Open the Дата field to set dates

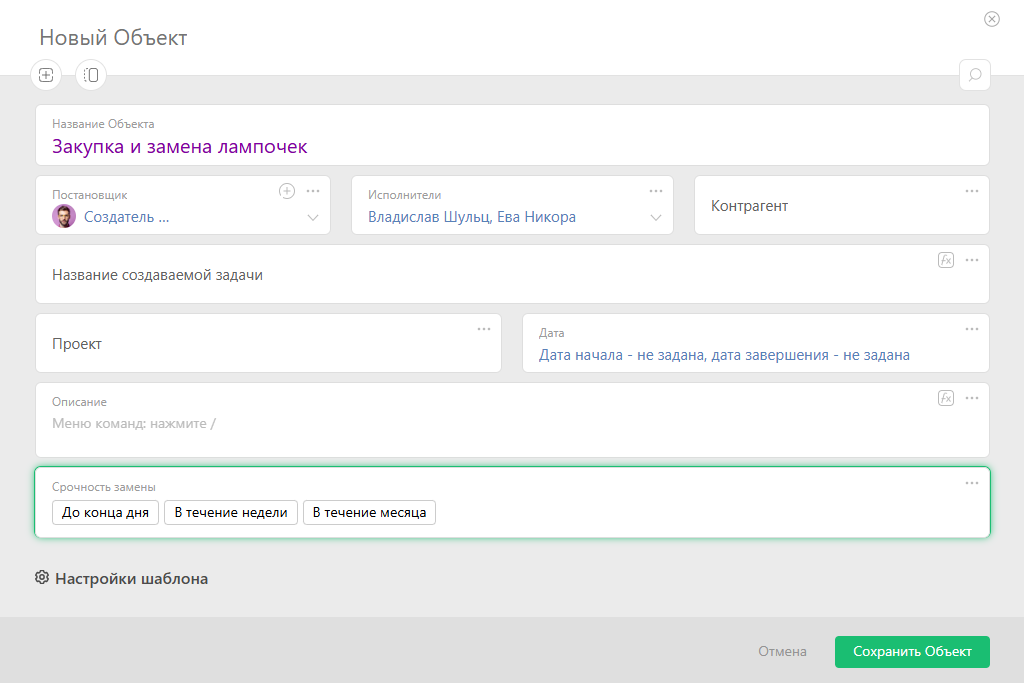point(724,355)
